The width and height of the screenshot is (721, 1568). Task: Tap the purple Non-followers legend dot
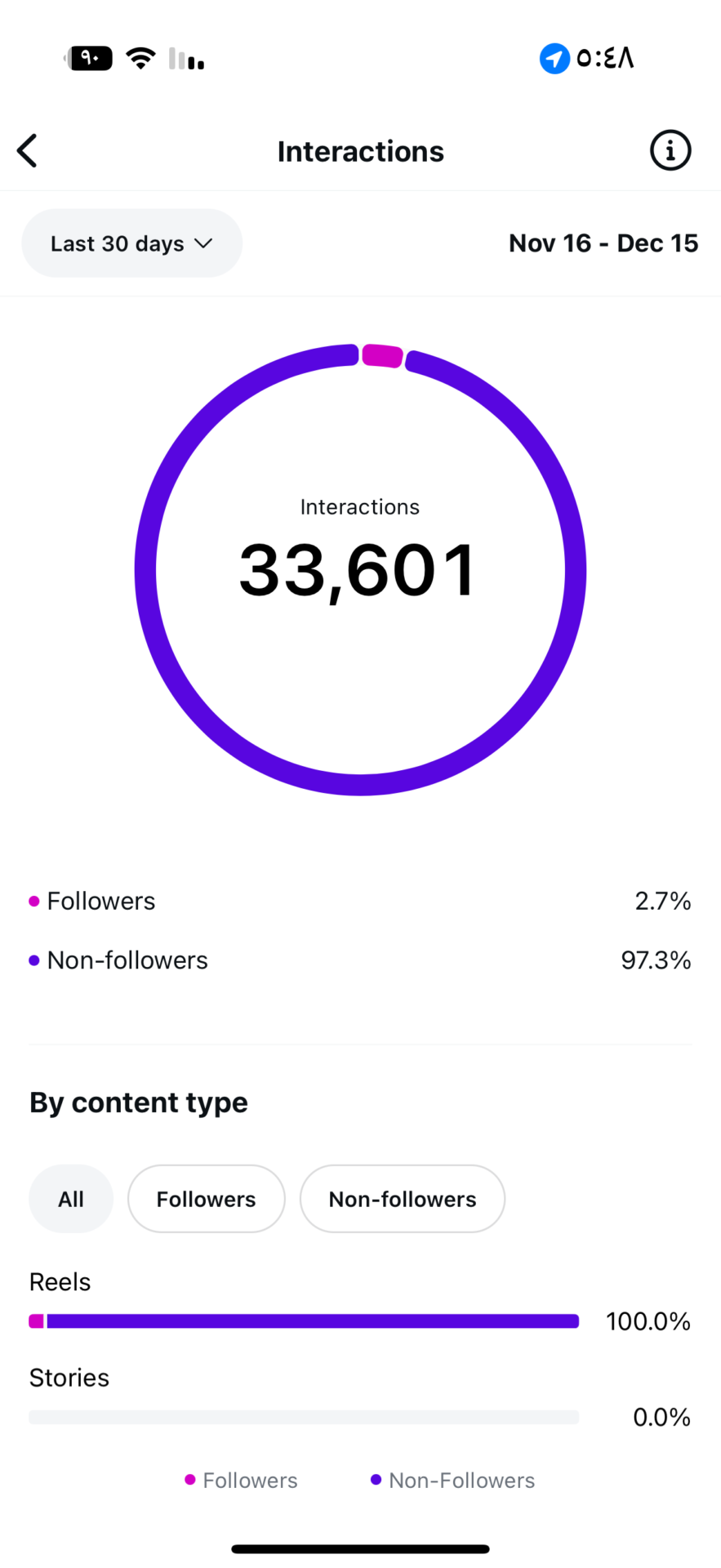(x=34, y=960)
